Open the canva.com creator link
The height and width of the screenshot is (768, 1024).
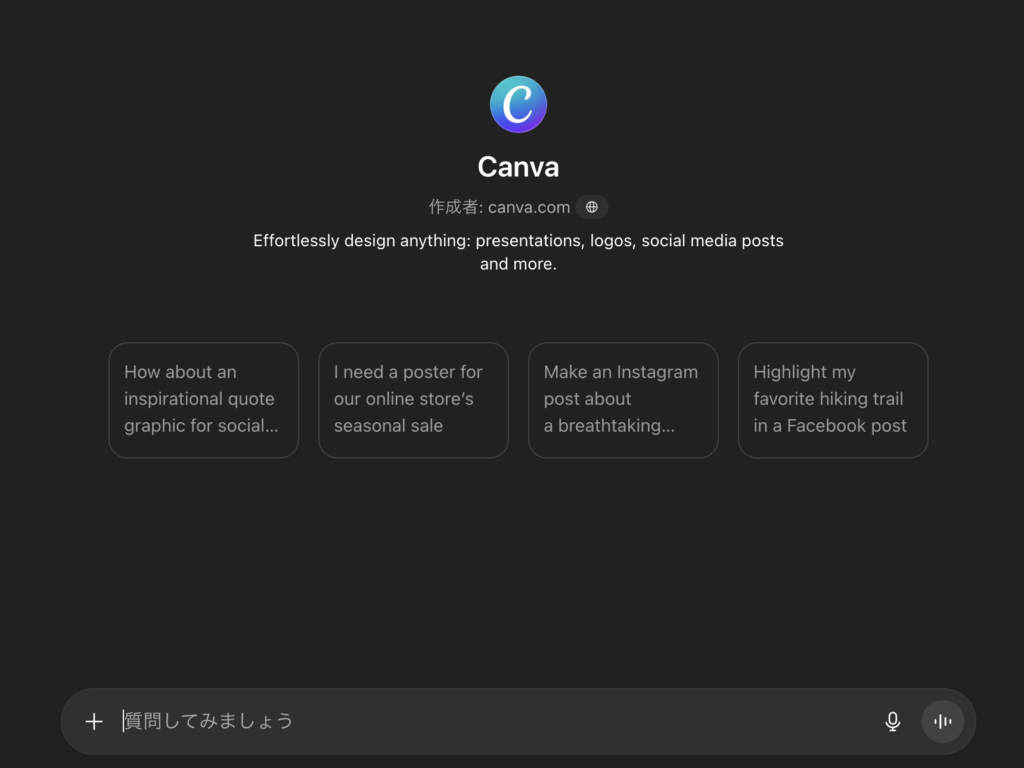(x=529, y=207)
